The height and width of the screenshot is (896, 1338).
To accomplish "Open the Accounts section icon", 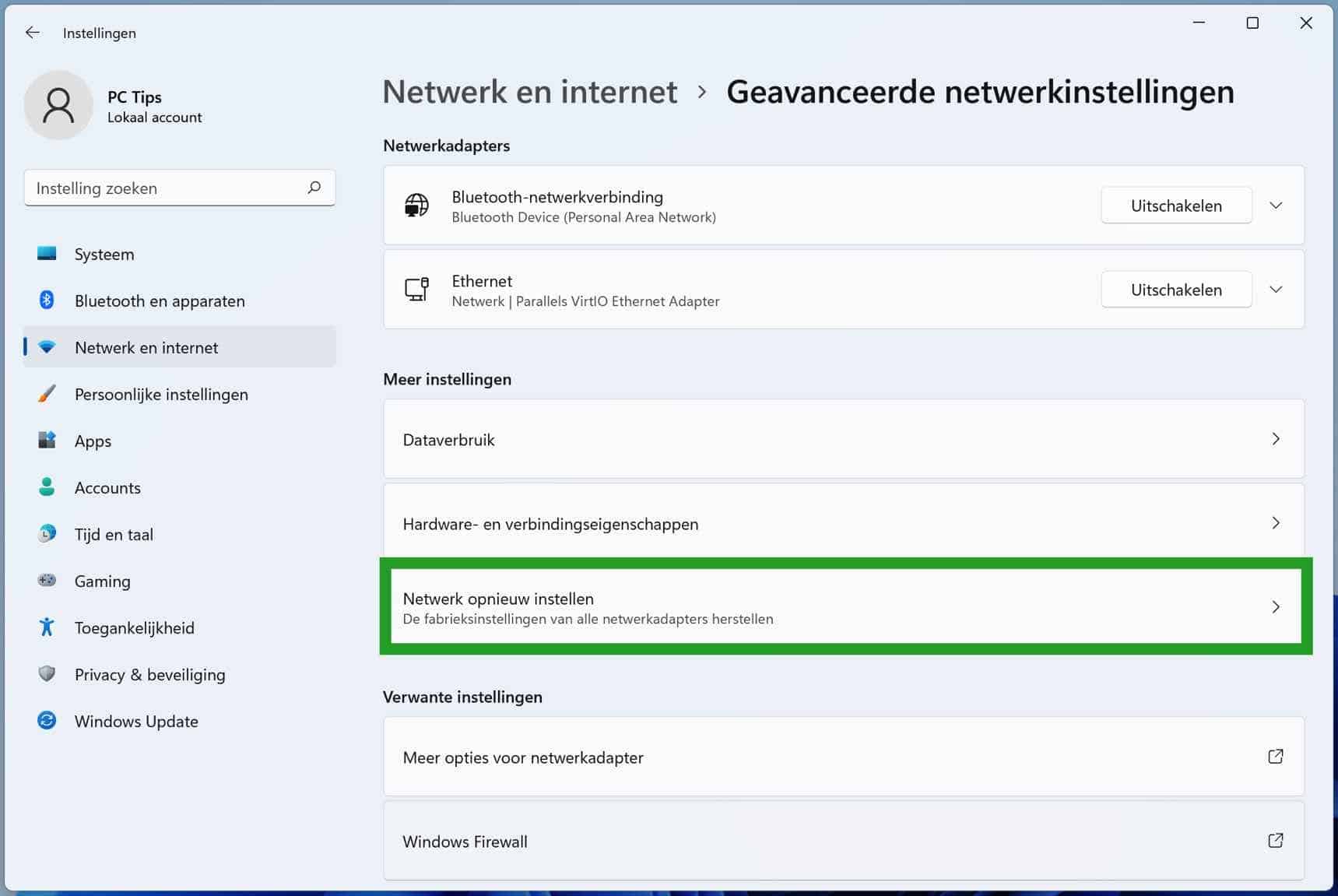I will 46,487.
